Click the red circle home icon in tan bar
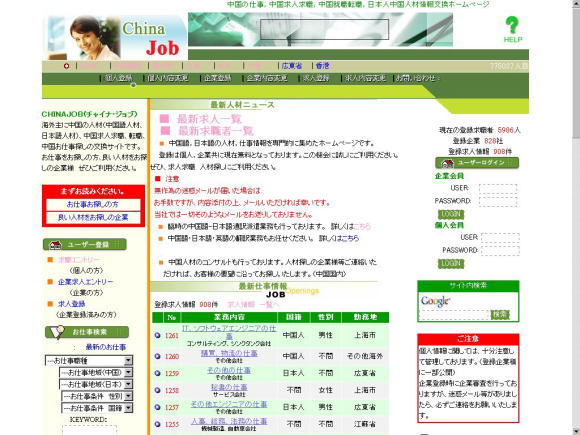Viewport: 580px width, 435px height. click(67, 66)
